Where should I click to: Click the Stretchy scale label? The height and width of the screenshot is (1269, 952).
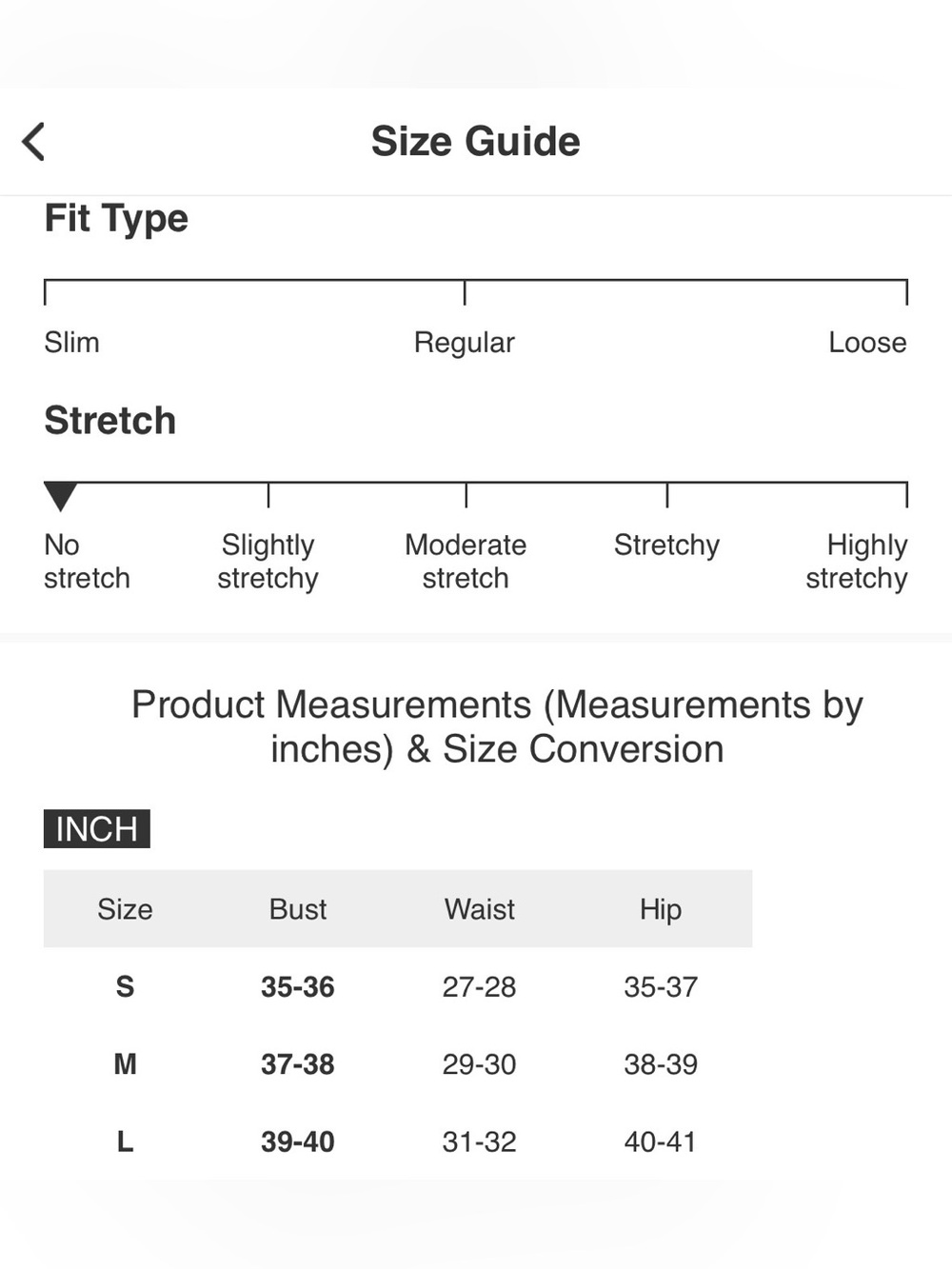[x=666, y=545]
